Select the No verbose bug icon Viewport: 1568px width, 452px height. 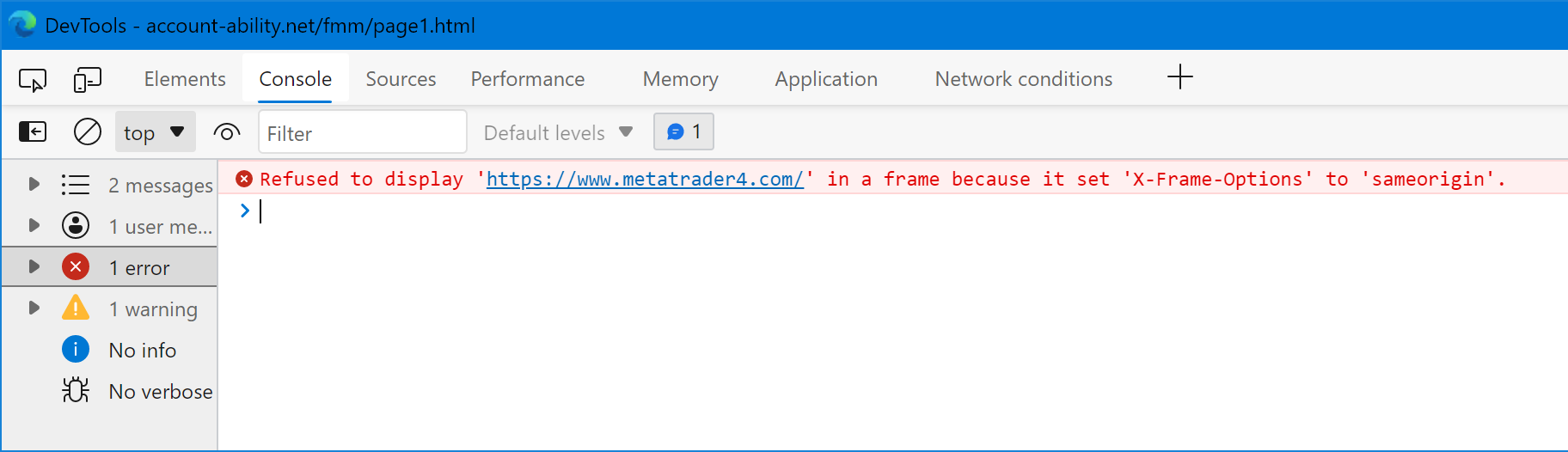click(x=76, y=390)
